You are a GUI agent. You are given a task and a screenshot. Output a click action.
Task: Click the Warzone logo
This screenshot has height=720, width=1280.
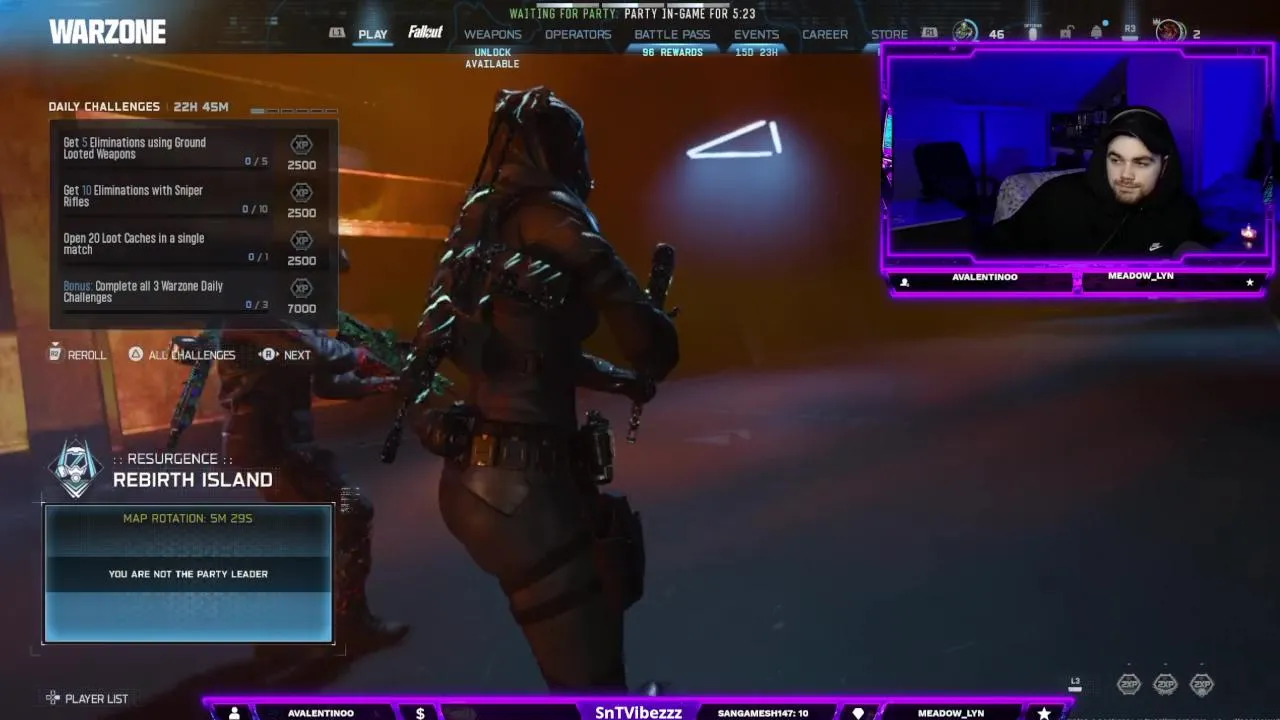[107, 32]
